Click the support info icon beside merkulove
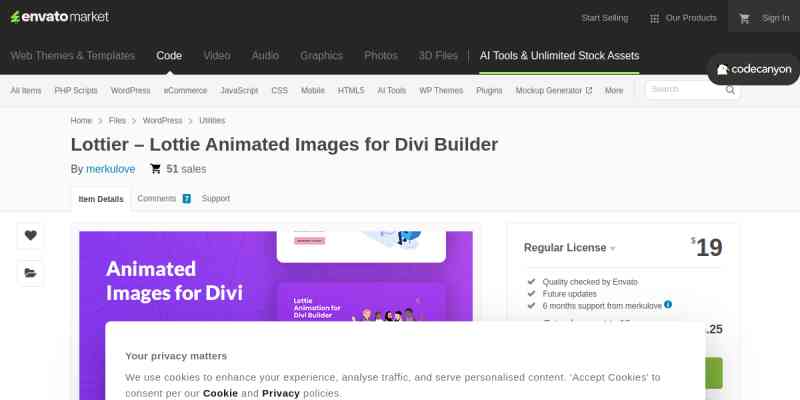The image size is (800, 400). (668, 304)
